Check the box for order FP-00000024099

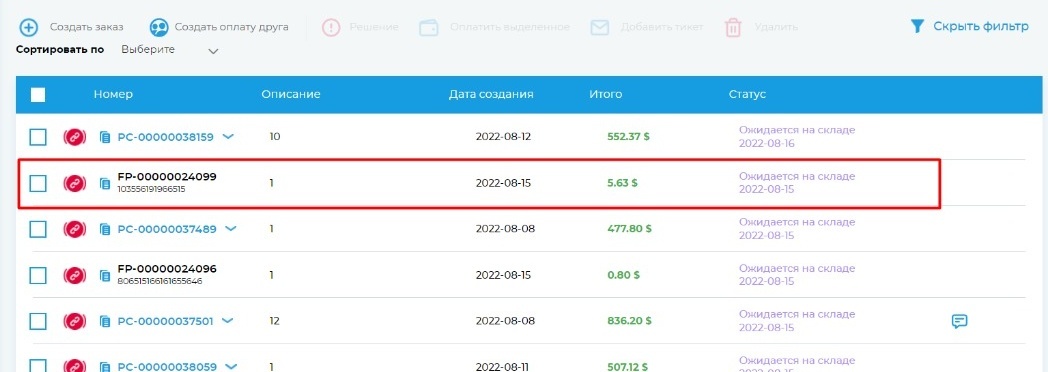coord(38,183)
